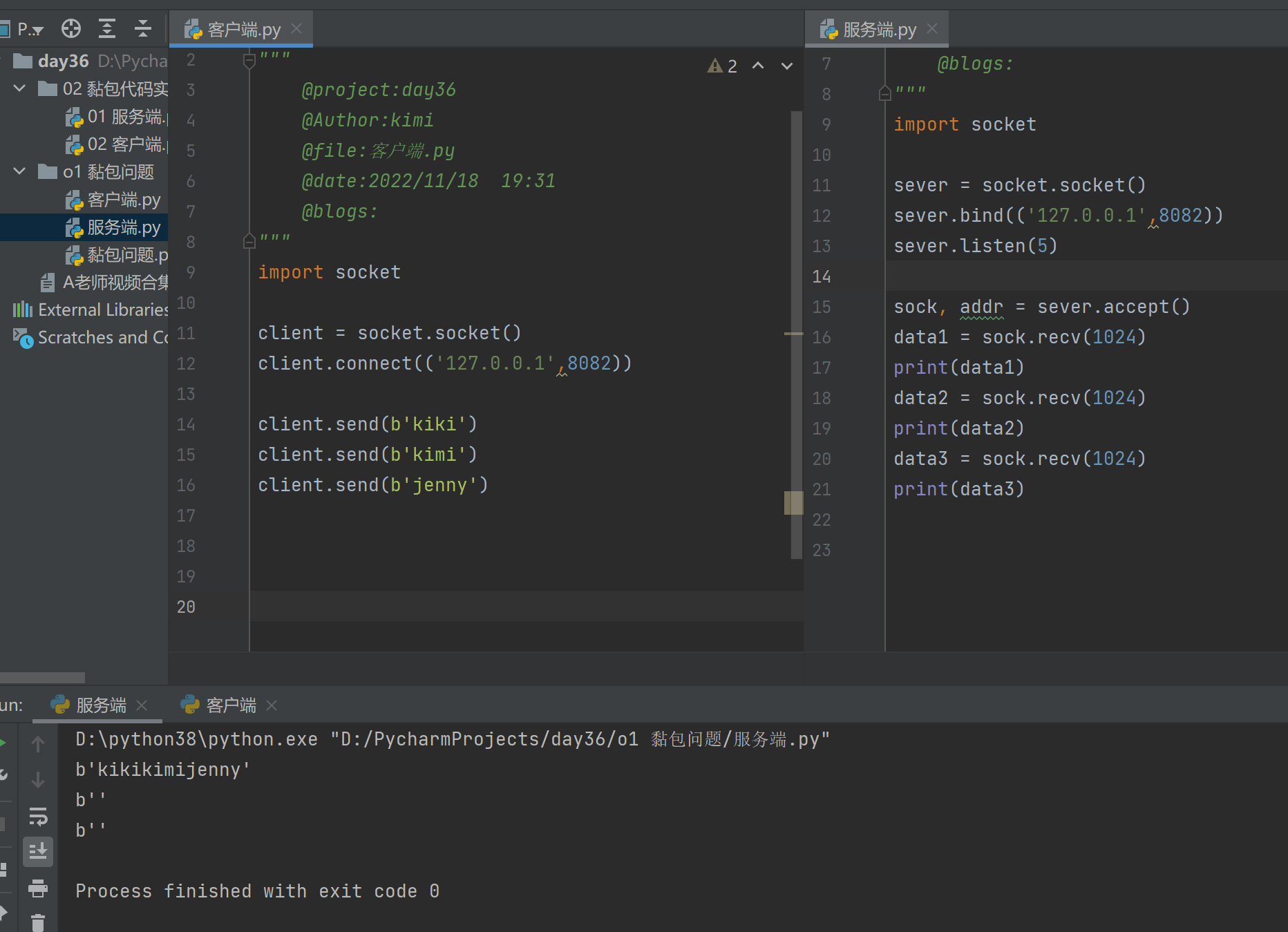Click the client.send(b'jenny') code line

tap(373, 485)
